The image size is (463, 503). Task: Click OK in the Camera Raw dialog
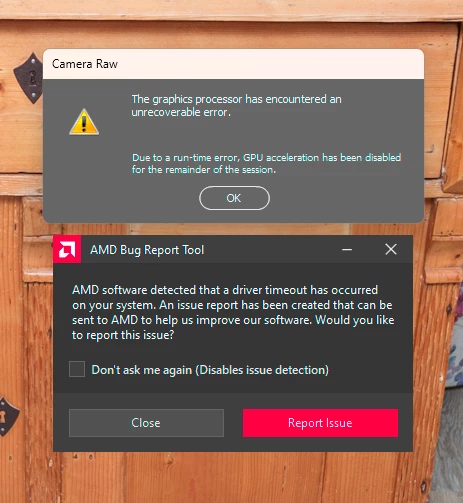234,198
